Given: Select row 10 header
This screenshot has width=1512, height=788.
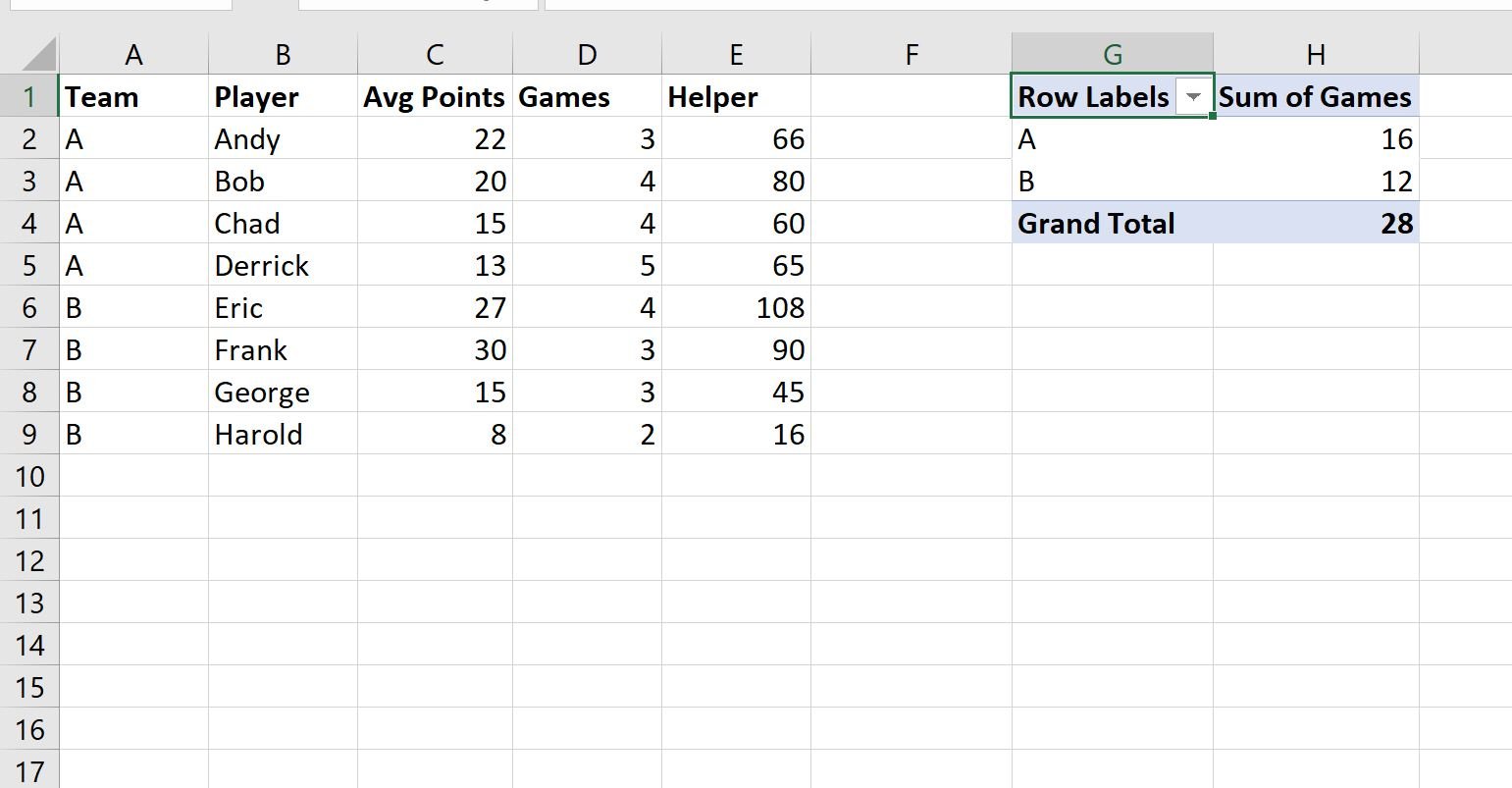Looking at the screenshot, I should [x=29, y=477].
